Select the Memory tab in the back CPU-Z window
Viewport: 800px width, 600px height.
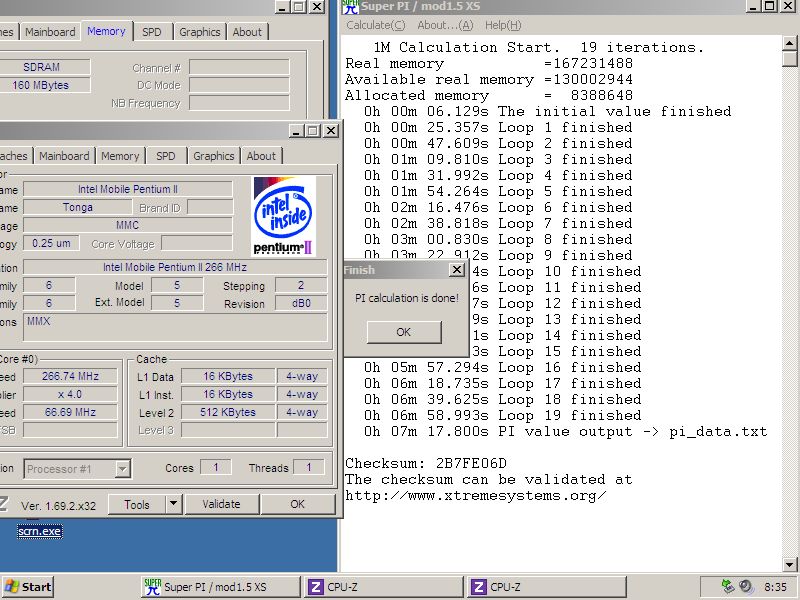pyautogui.click(x=106, y=31)
